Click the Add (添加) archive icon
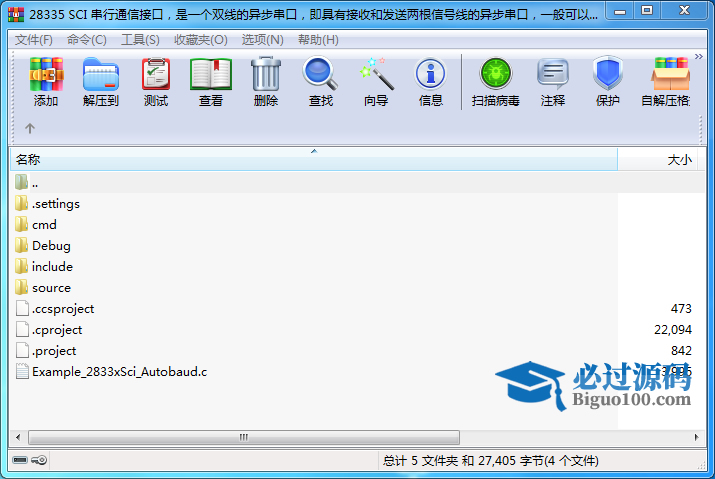 click(x=46, y=74)
